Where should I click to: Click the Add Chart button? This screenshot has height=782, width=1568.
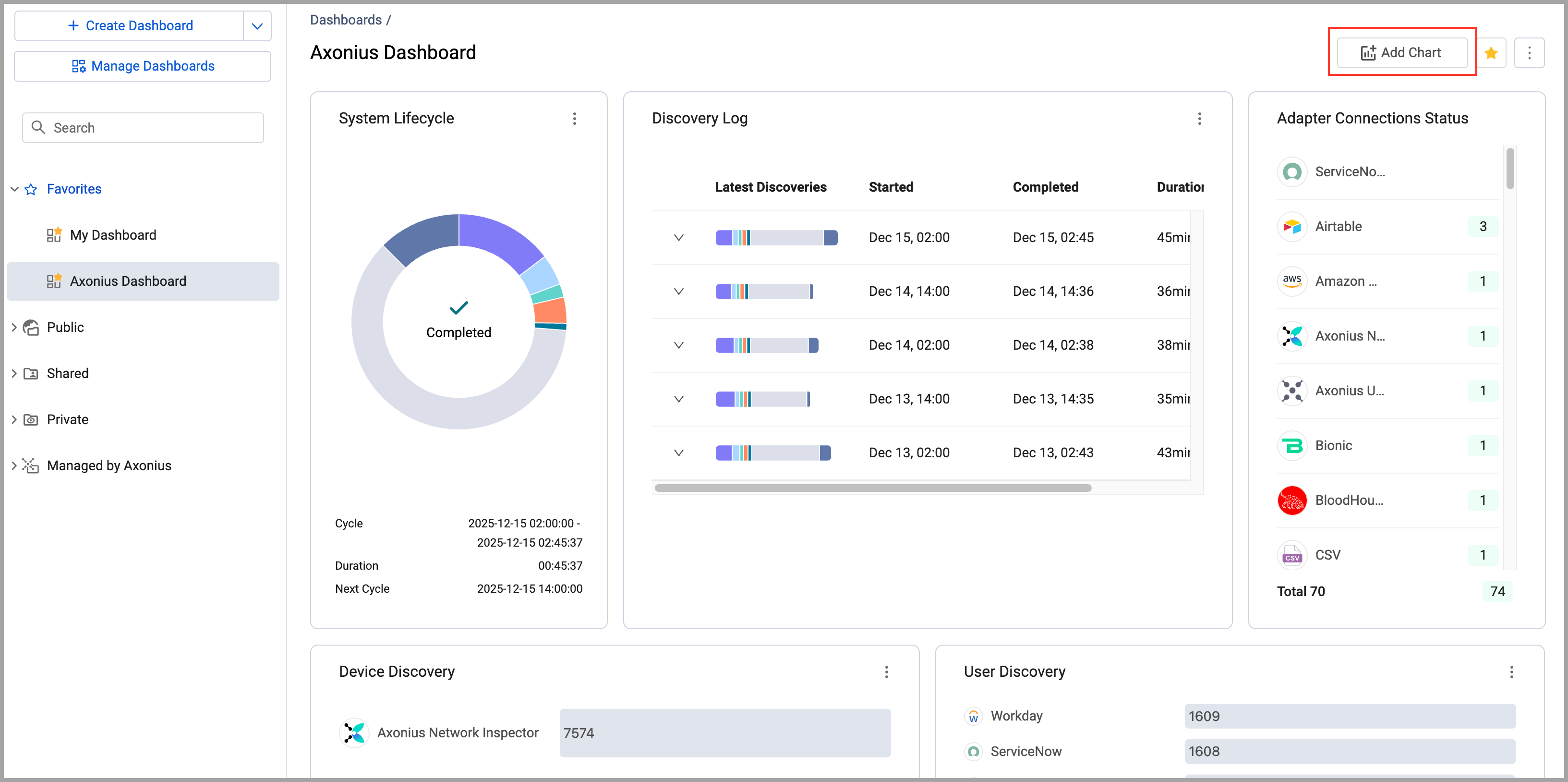[1401, 53]
